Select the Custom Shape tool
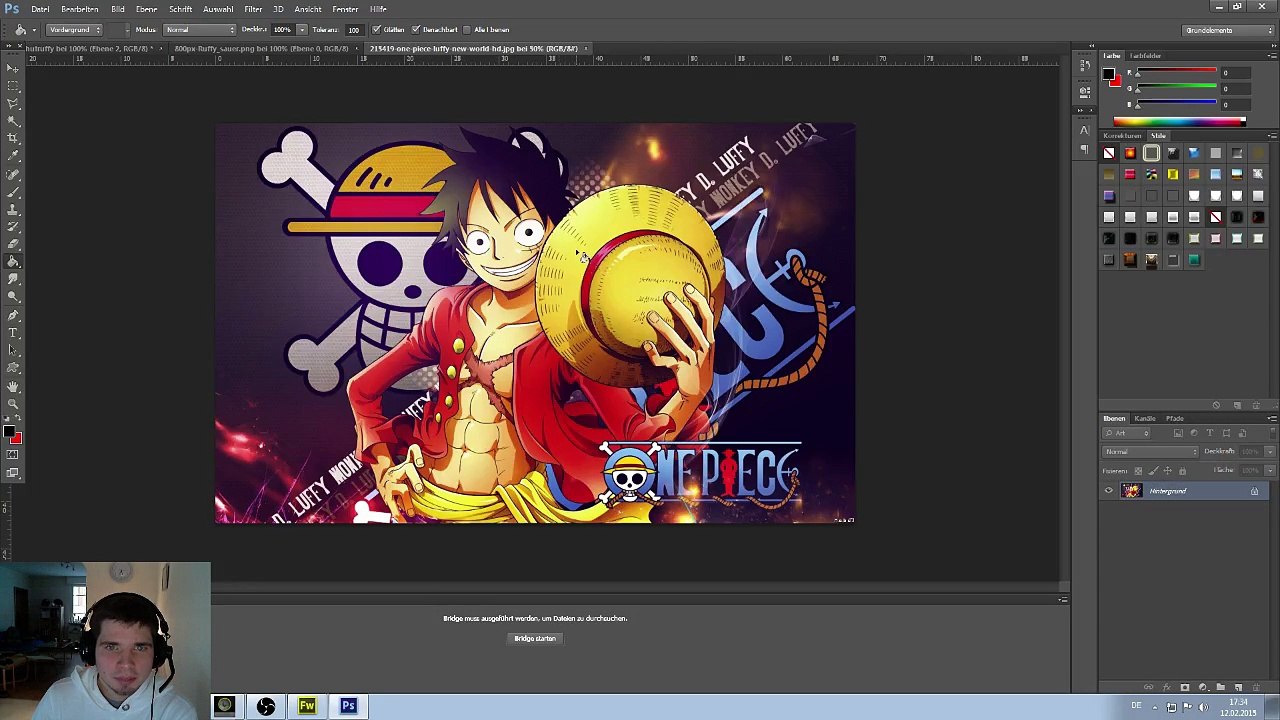Viewport: 1280px width, 720px height. click(x=12, y=367)
